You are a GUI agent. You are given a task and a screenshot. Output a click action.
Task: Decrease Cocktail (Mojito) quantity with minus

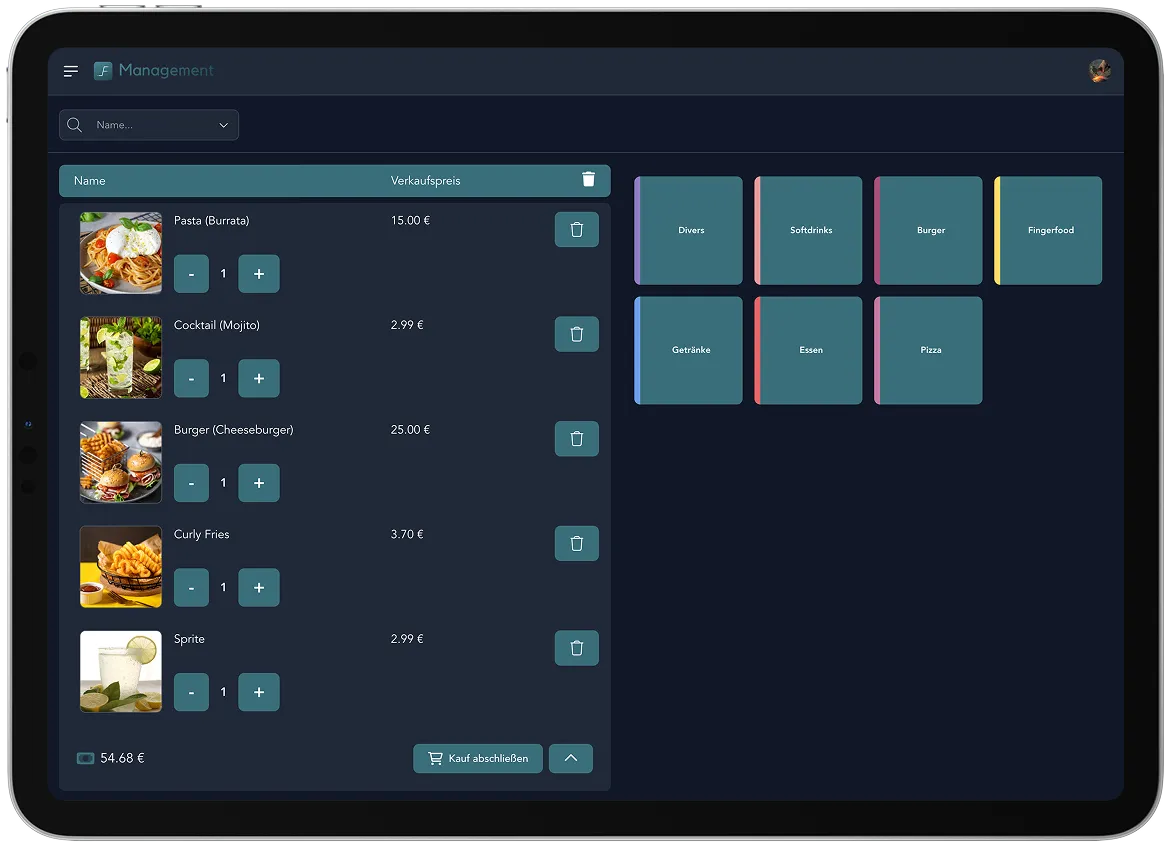point(191,379)
